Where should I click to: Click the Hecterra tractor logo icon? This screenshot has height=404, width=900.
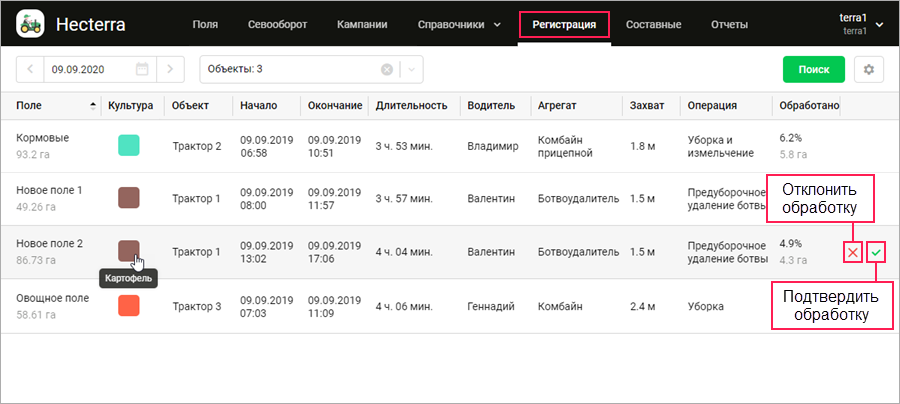coord(29,25)
